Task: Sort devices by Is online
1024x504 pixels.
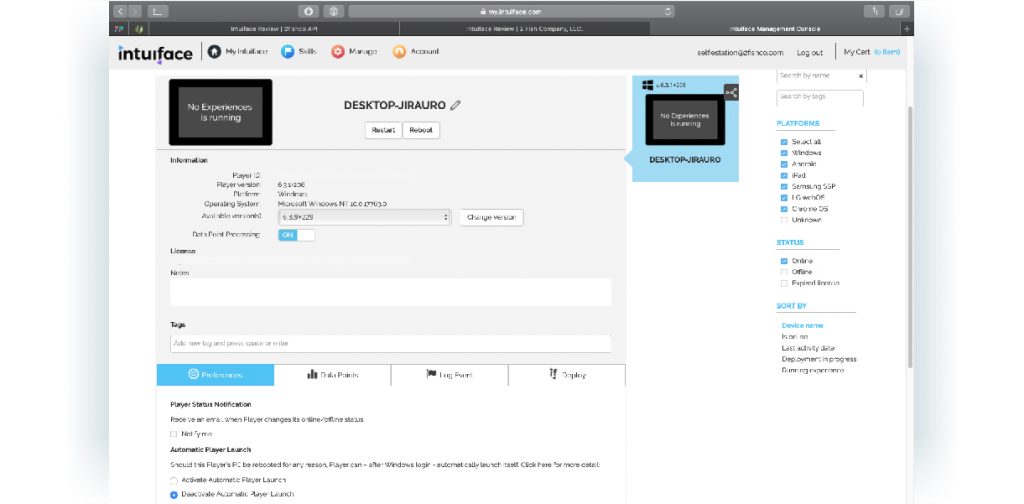Action: point(795,337)
